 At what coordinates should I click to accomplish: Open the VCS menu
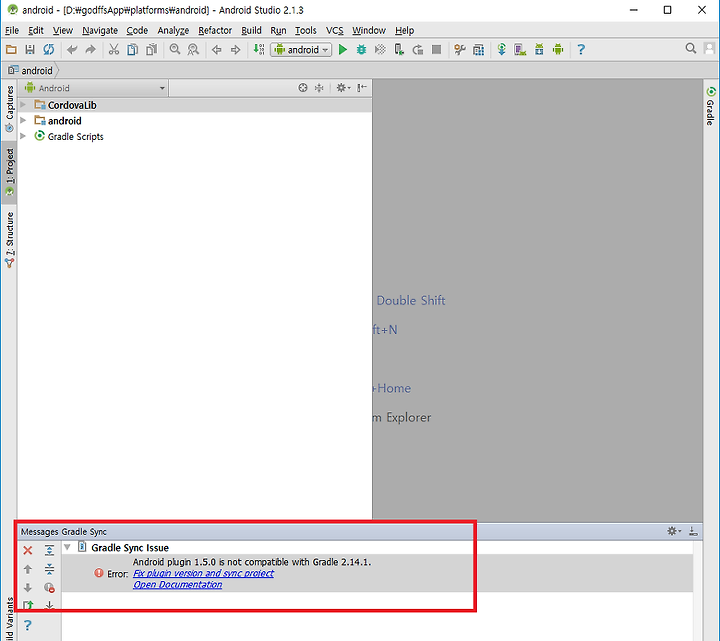(x=334, y=30)
